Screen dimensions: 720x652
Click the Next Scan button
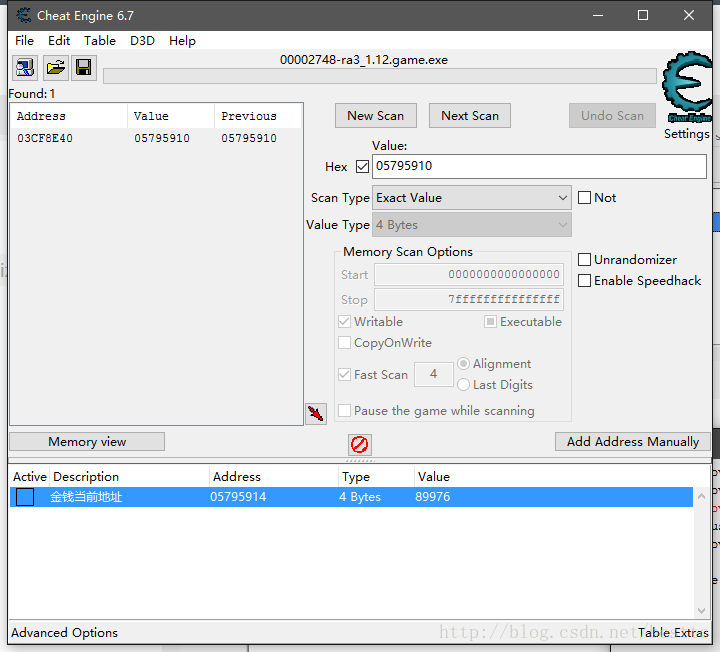(470, 116)
